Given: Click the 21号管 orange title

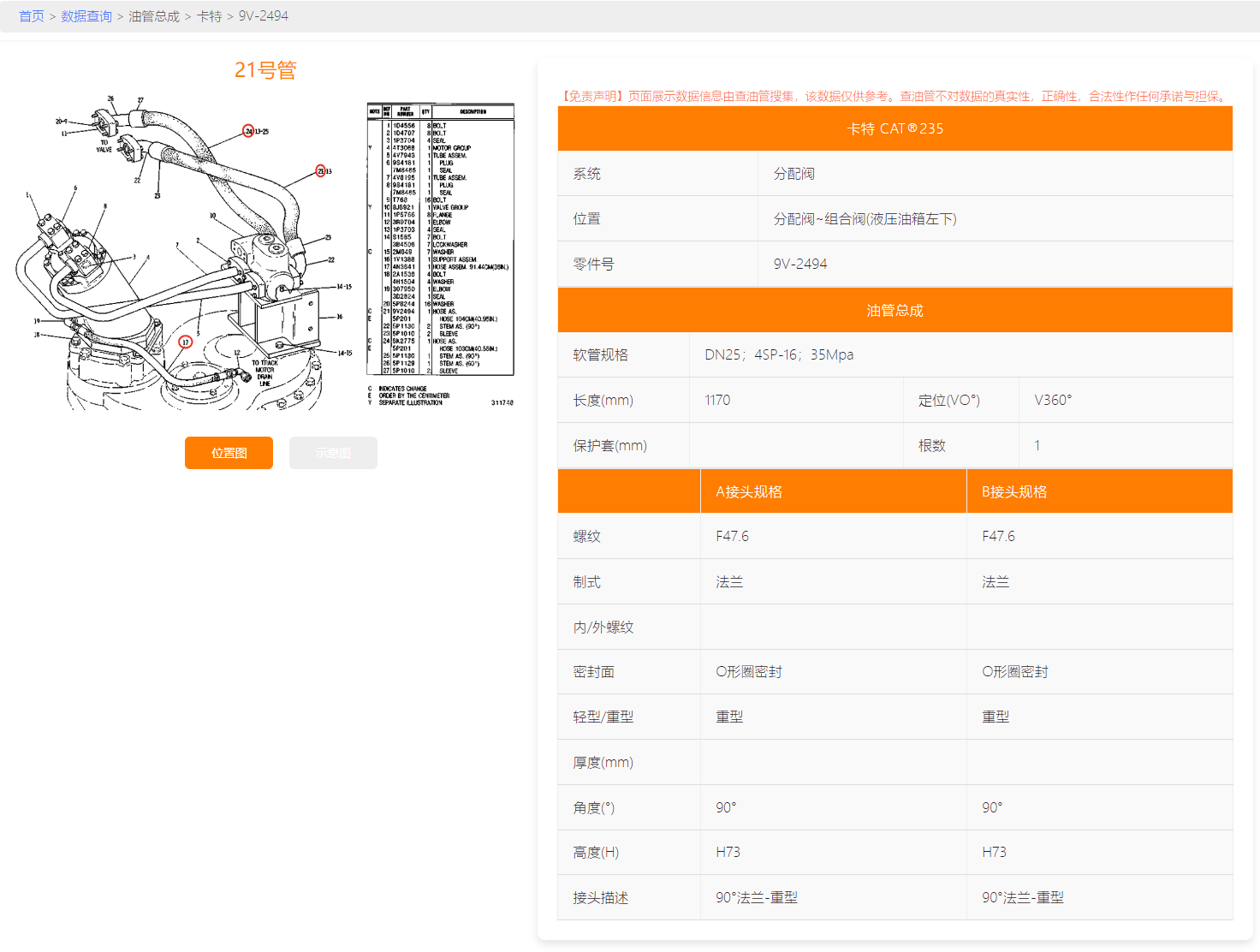Looking at the screenshot, I should click(265, 70).
